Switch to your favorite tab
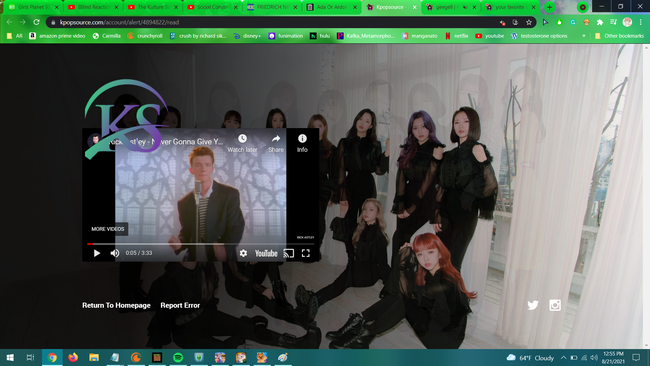Image resolution: width=650 pixels, height=366 pixels. [511, 7]
